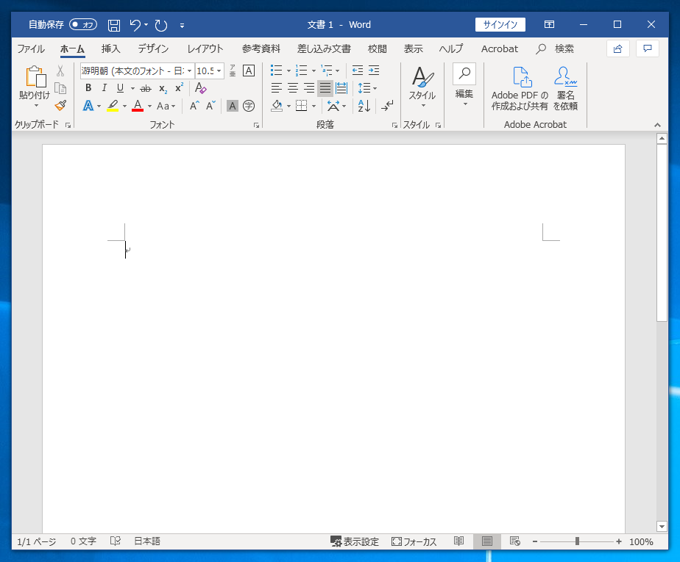Click the Sign in button
This screenshot has height=562, width=680.
coord(500,25)
